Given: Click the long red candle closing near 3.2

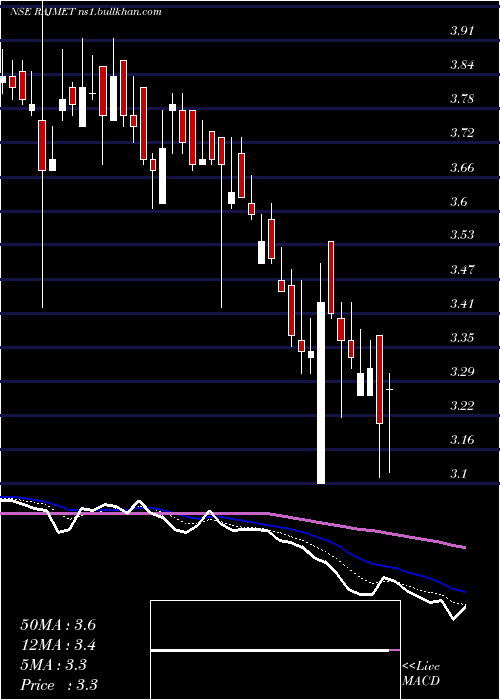Looking at the screenshot, I should click(x=379, y=379).
